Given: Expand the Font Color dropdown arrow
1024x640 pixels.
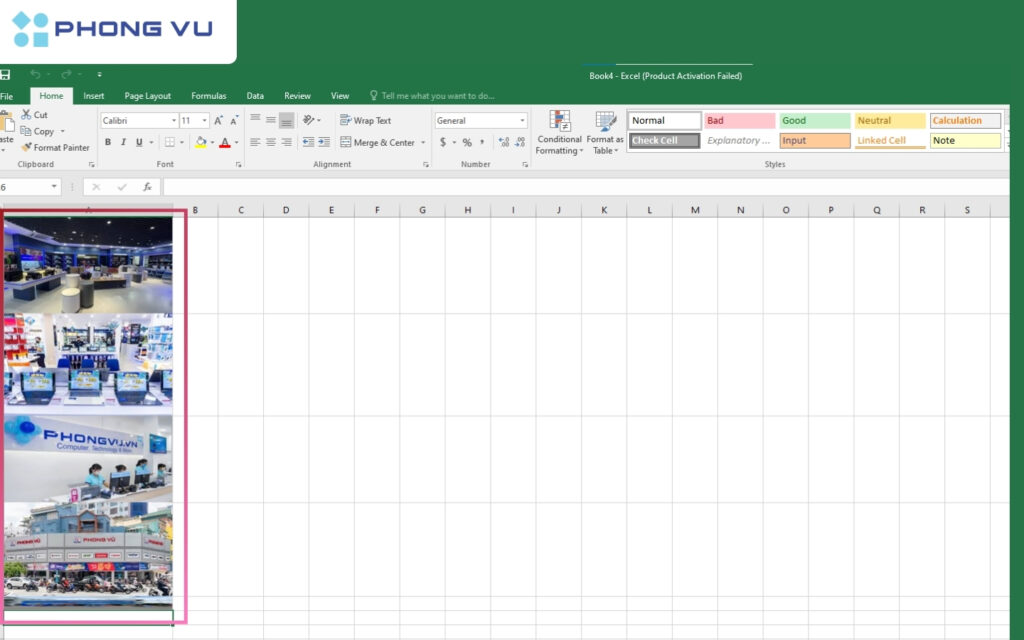Looking at the screenshot, I should coord(236,142).
